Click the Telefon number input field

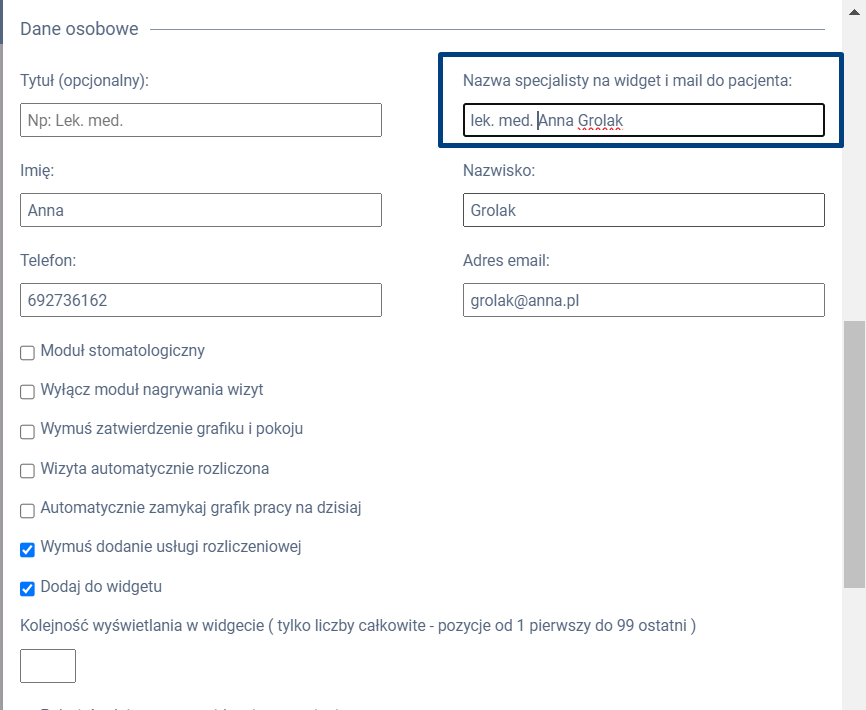tap(200, 300)
